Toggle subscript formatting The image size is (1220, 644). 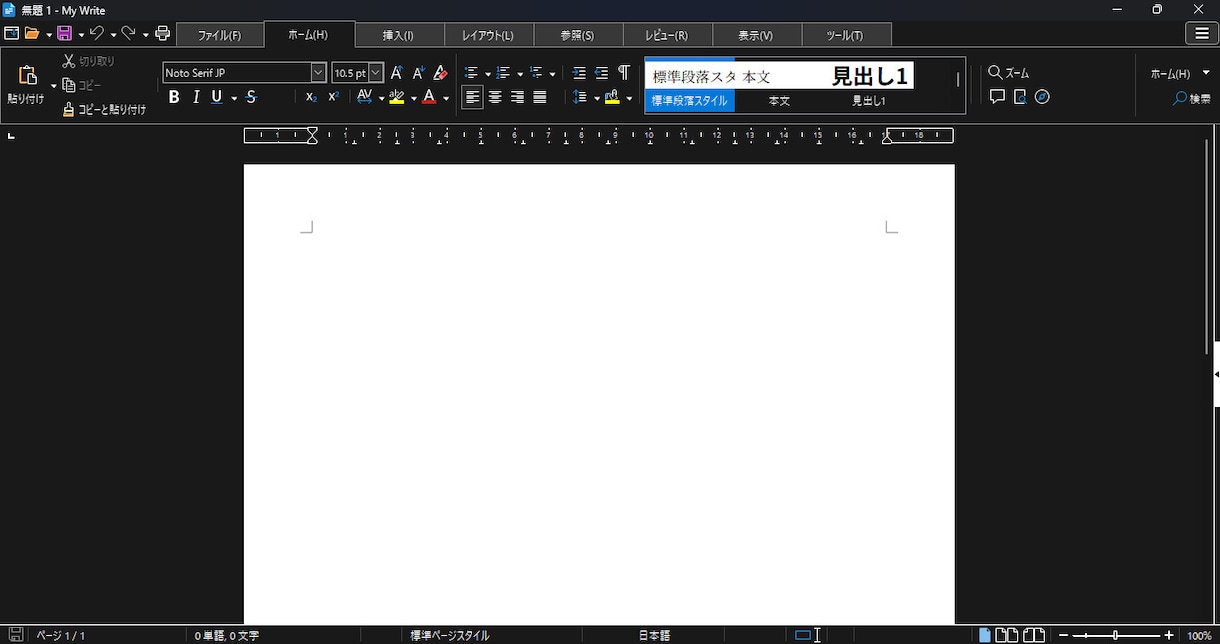311,97
